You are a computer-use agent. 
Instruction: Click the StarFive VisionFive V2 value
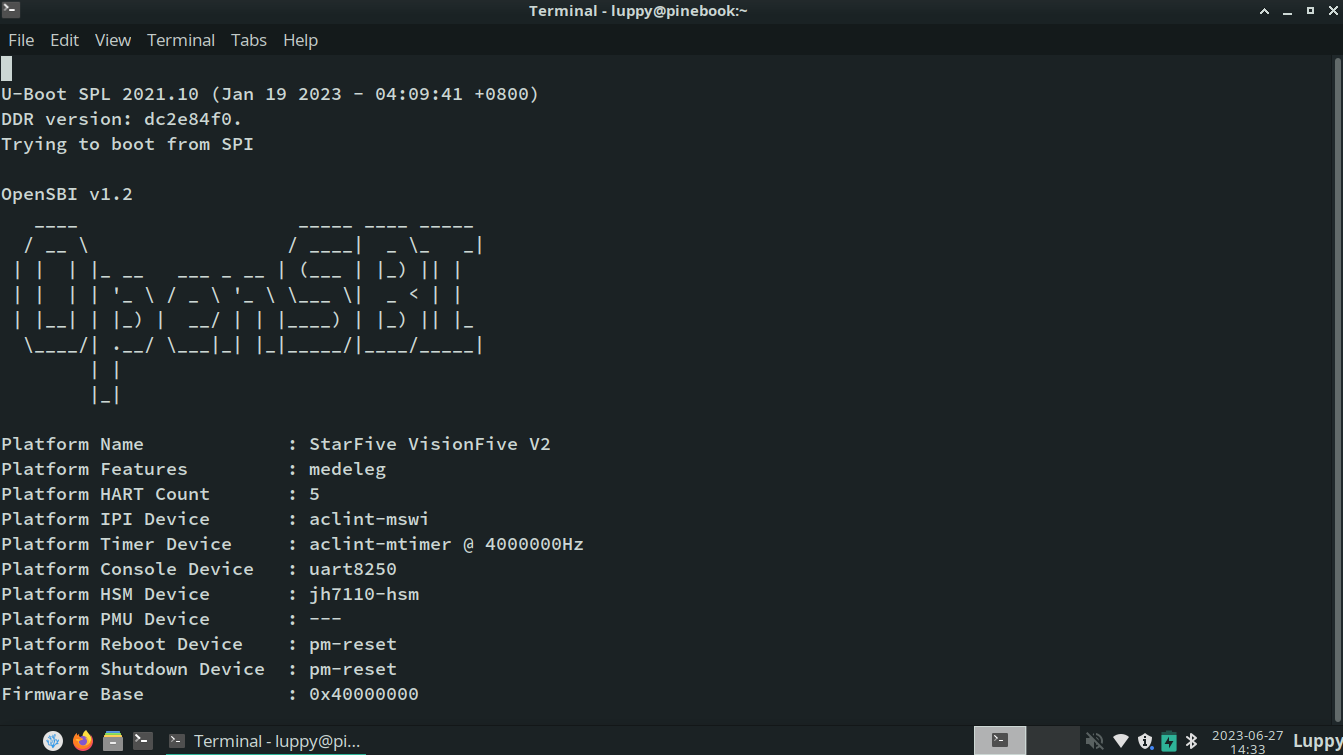click(x=430, y=444)
